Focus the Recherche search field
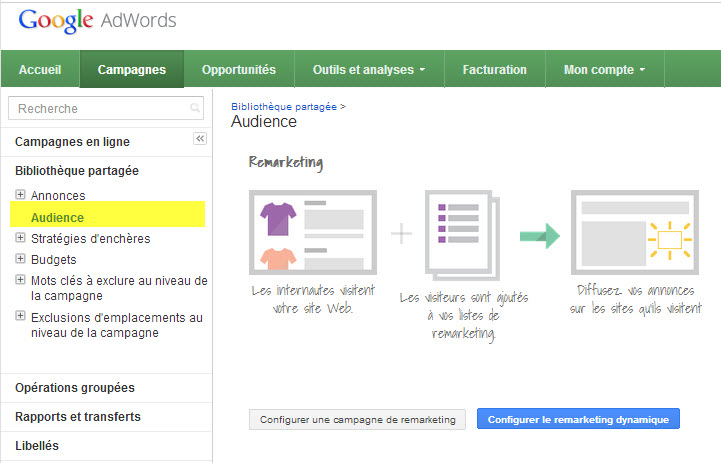 click(106, 108)
